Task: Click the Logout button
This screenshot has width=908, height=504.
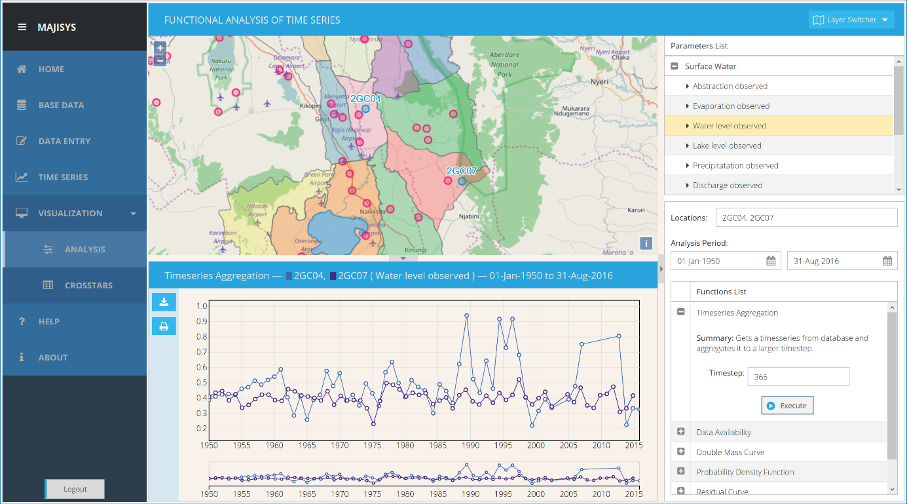Action: pyautogui.click(x=75, y=489)
